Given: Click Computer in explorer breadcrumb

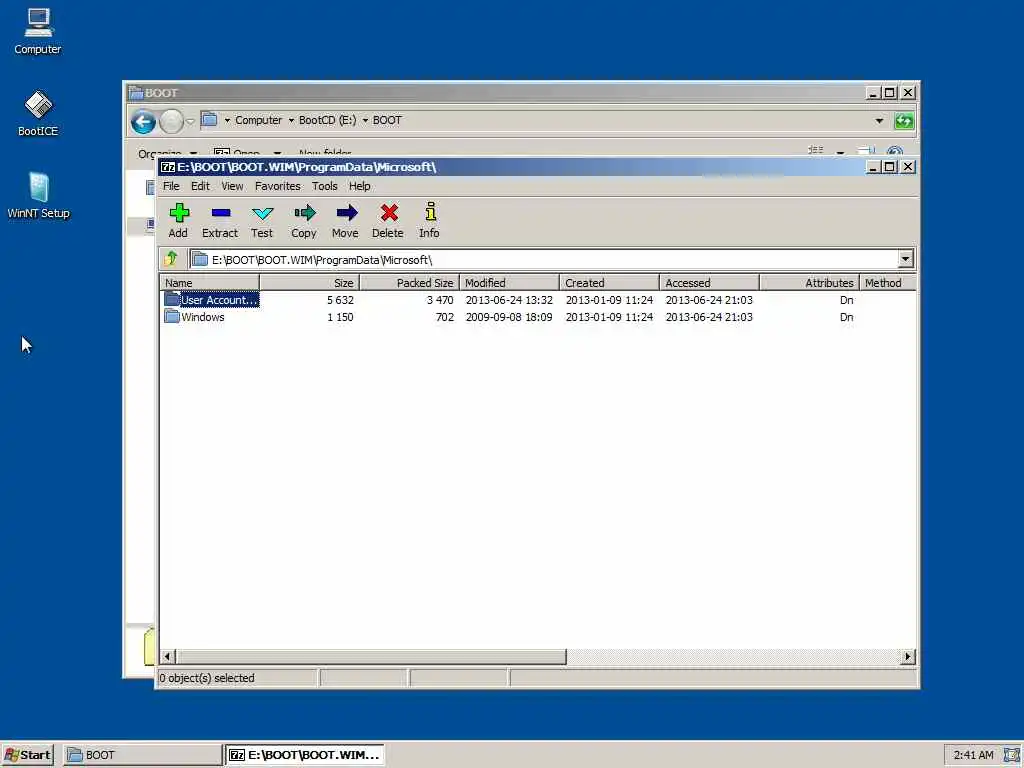Looking at the screenshot, I should coord(259,120).
